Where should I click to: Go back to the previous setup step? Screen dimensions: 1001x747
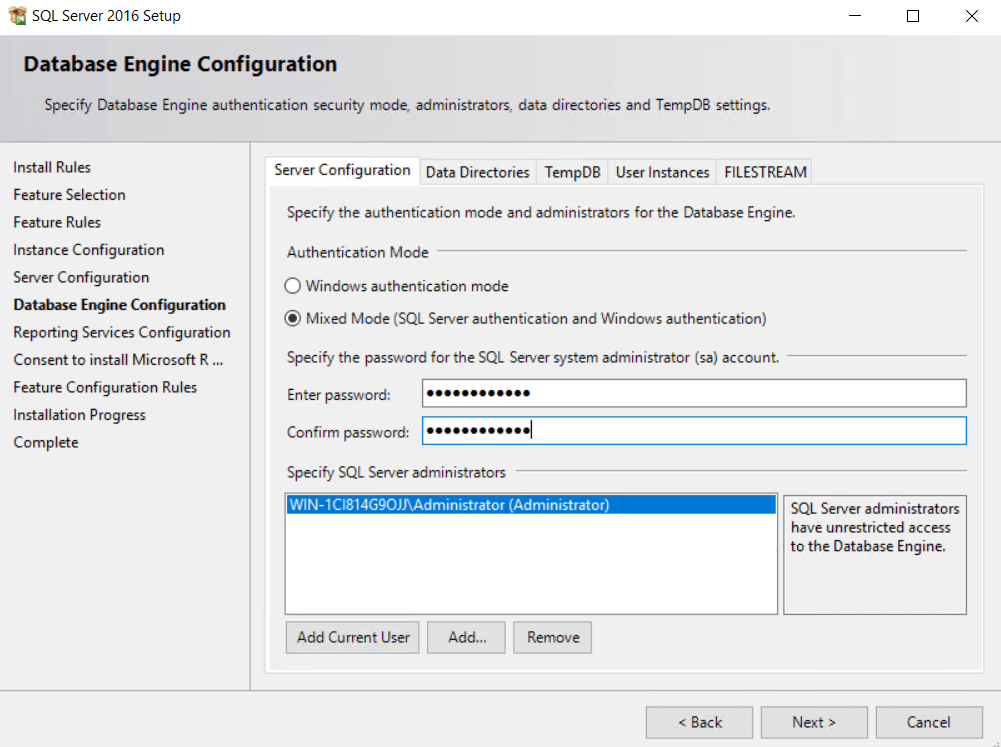tap(699, 722)
